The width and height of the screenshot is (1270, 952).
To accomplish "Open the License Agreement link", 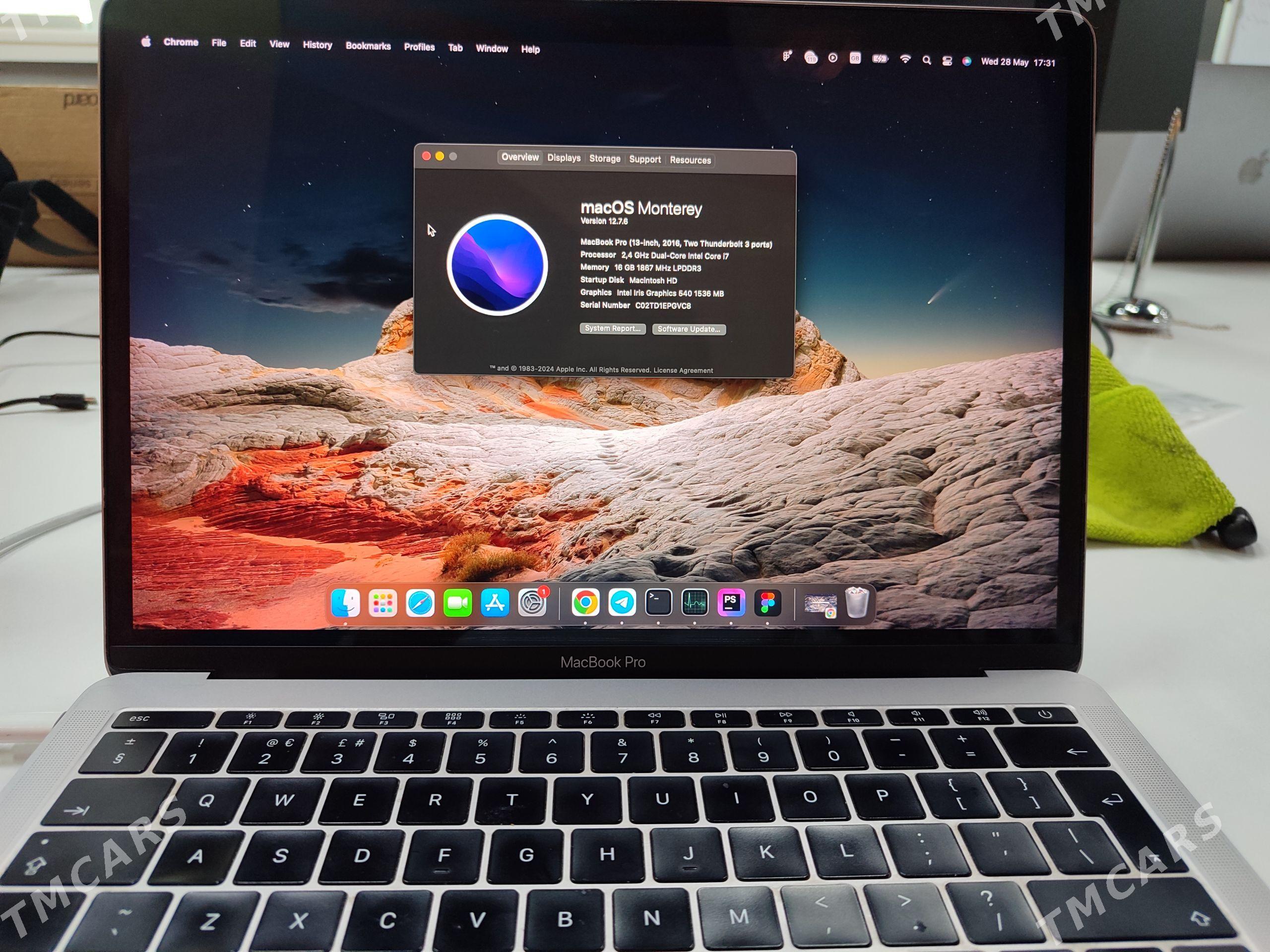I will pyautogui.click(x=683, y=370).
